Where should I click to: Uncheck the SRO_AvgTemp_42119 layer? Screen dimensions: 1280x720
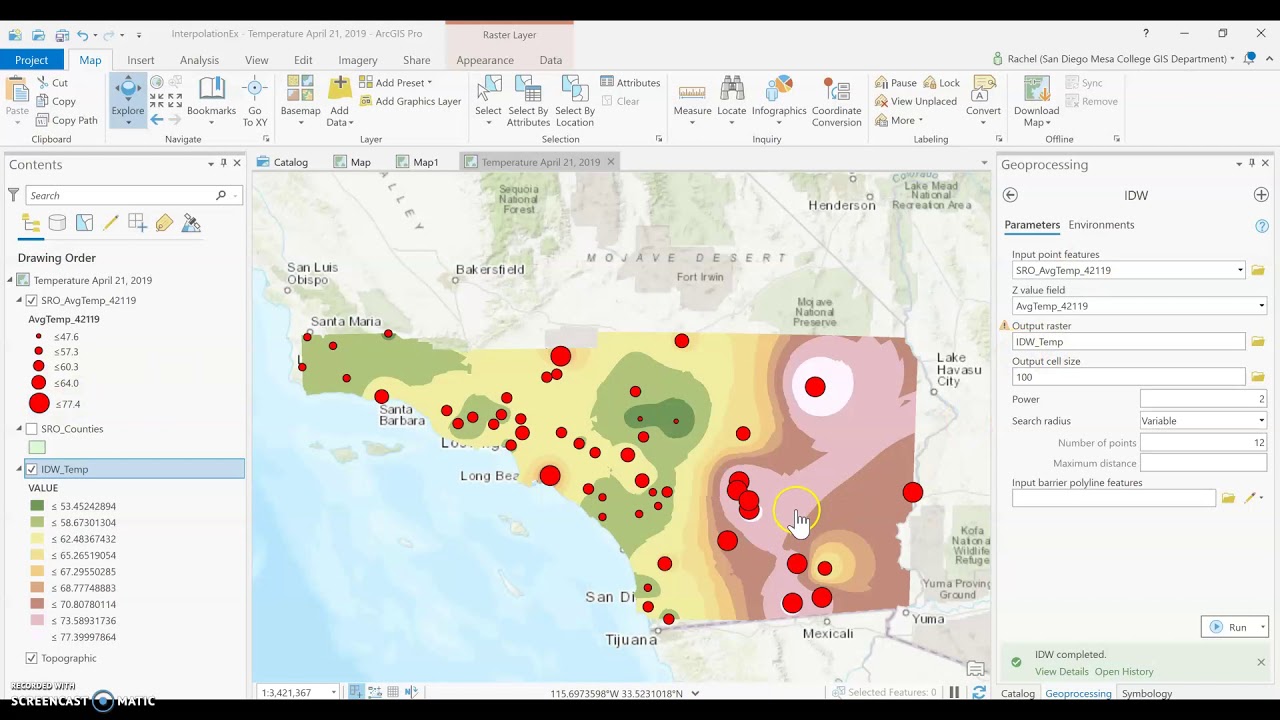(x=32, y=300)
